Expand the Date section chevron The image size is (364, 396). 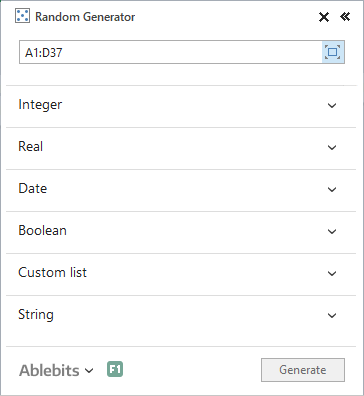click(x=332, y=190)
